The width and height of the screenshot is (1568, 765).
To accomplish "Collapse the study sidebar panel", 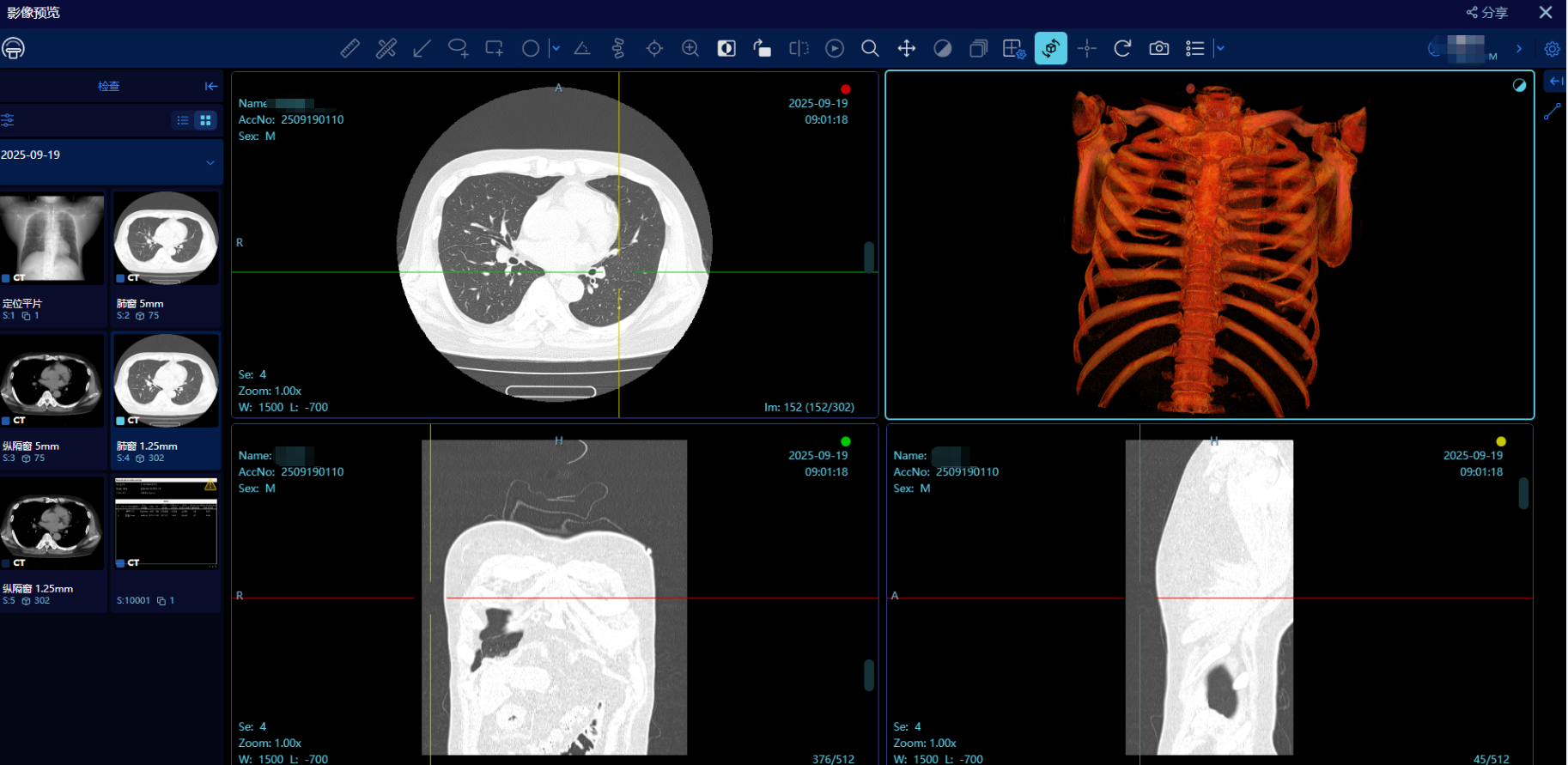I will pos(211,86).
